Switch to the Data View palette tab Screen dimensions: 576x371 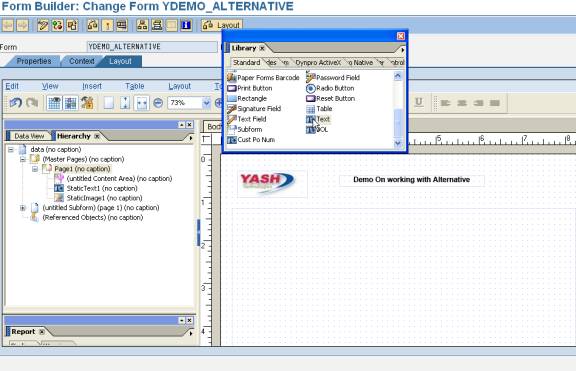tap(29, 136)
